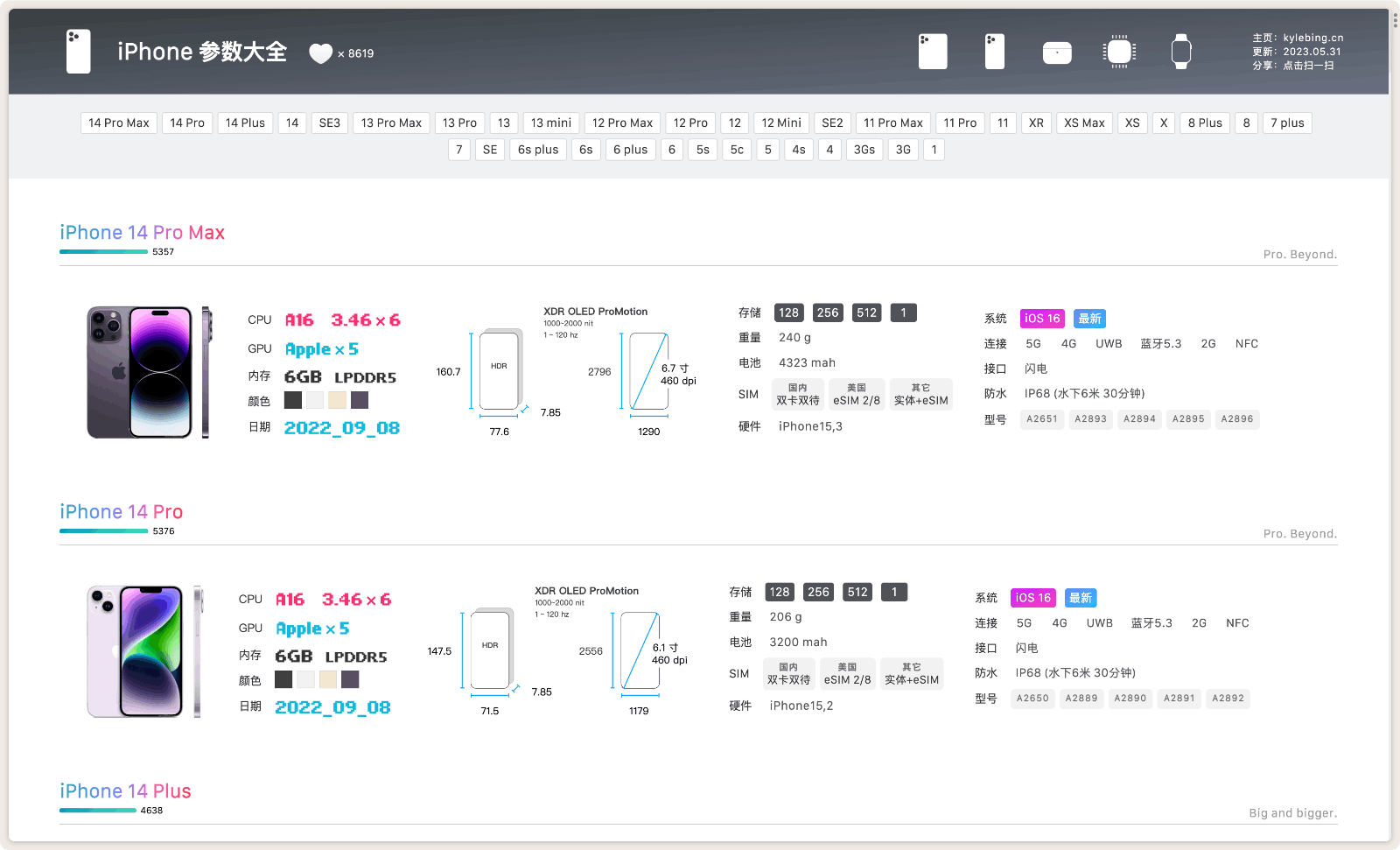Click the 14 Pro Max vote progress bar
The height and width of the screenshot is (850, 1400).
(x=103, y=251)
